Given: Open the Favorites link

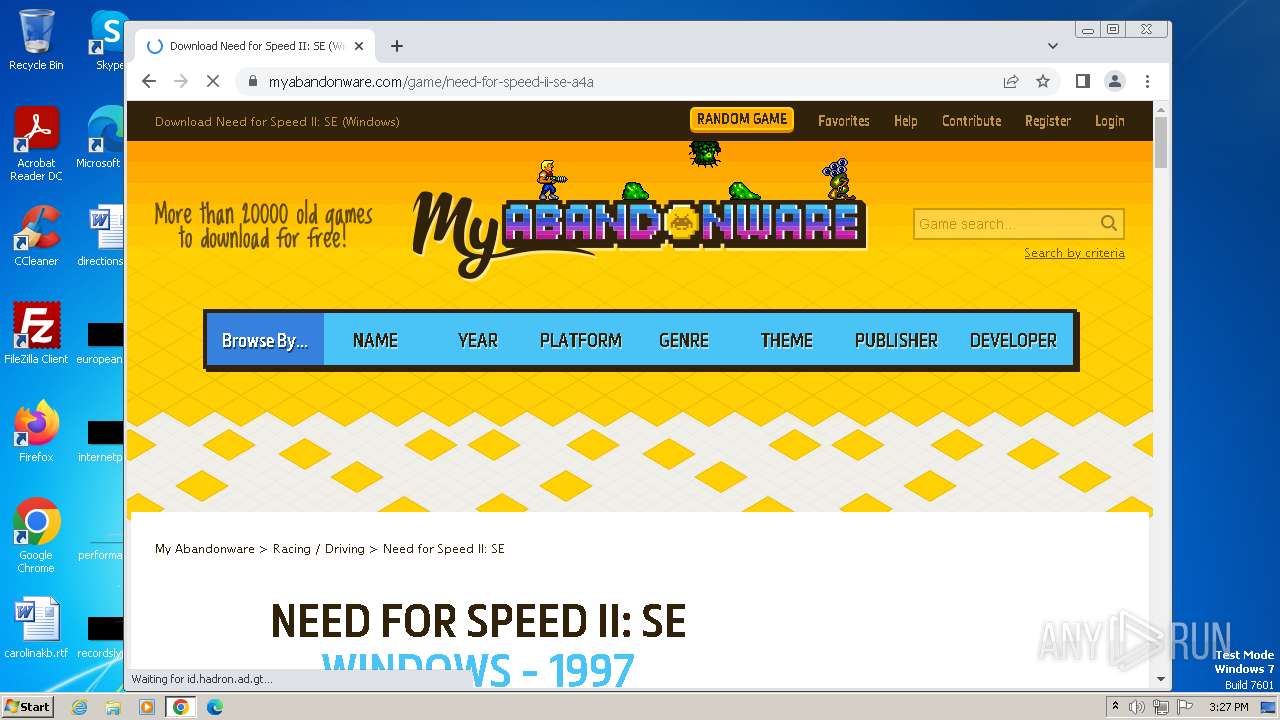Looking at the screenshot, I should point(844,121).
